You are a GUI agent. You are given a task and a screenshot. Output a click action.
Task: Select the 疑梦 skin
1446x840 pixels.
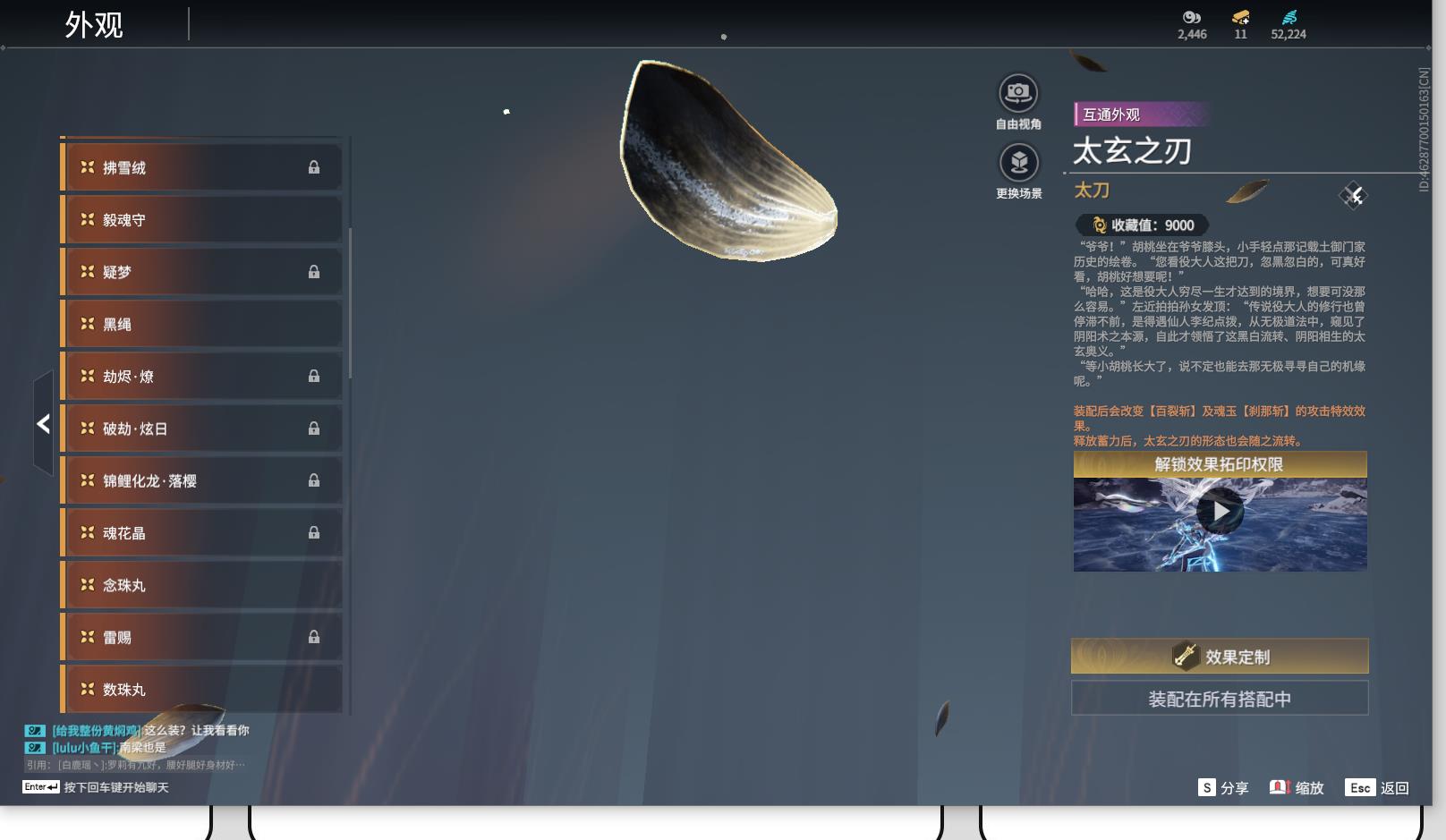coord(201,272)
